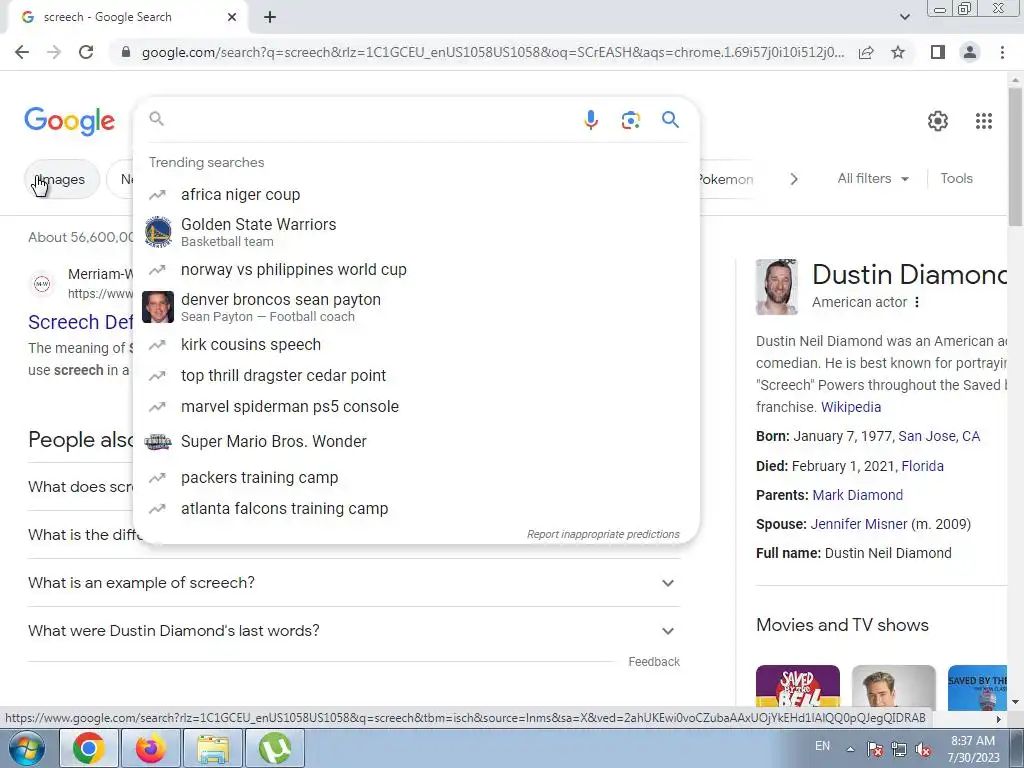1024x768 pixels.
Task: Choose 'denver broncos sean payton' suggestion
Action: click(416, 308)
